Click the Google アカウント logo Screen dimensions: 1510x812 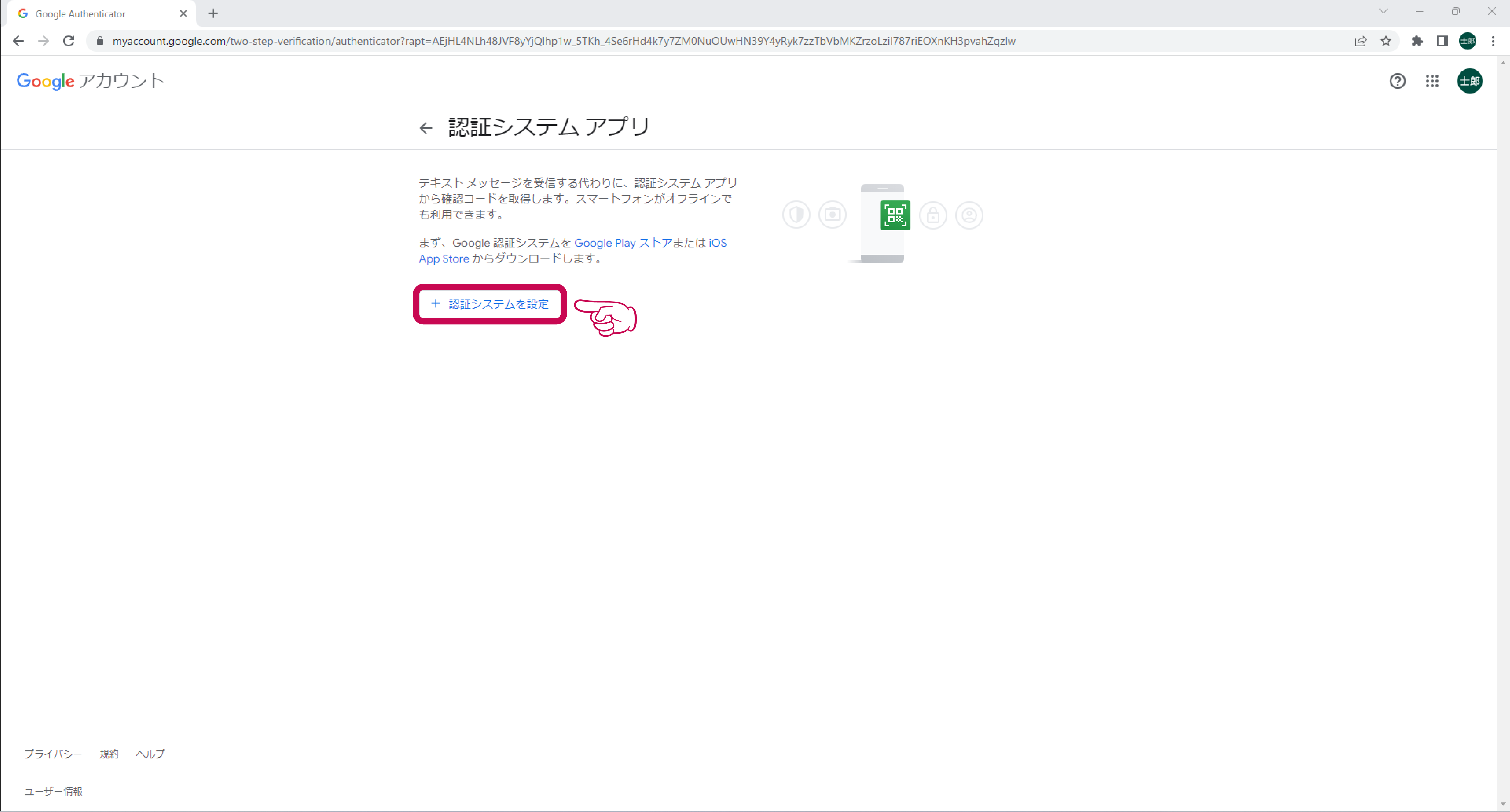[x=90, y=81]
